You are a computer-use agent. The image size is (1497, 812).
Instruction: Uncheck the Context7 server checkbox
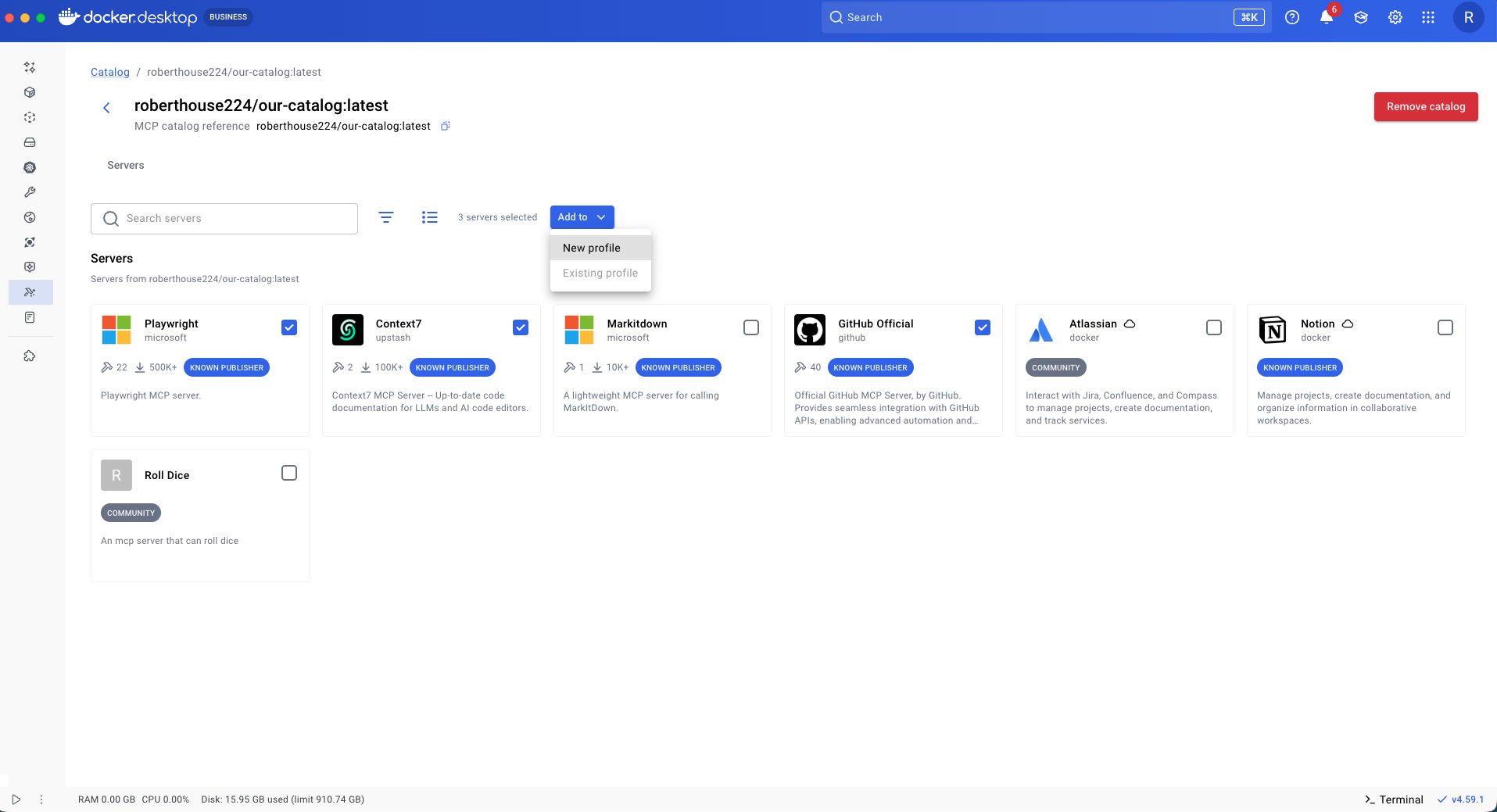coord(521,327)
